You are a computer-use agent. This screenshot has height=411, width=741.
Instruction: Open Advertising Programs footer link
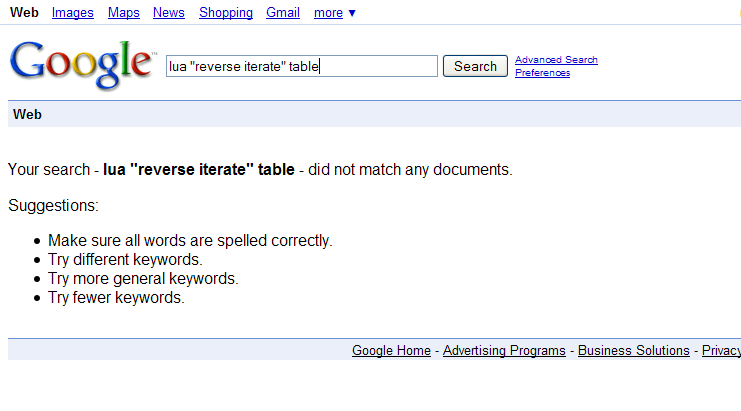click(x=504, y=351)
